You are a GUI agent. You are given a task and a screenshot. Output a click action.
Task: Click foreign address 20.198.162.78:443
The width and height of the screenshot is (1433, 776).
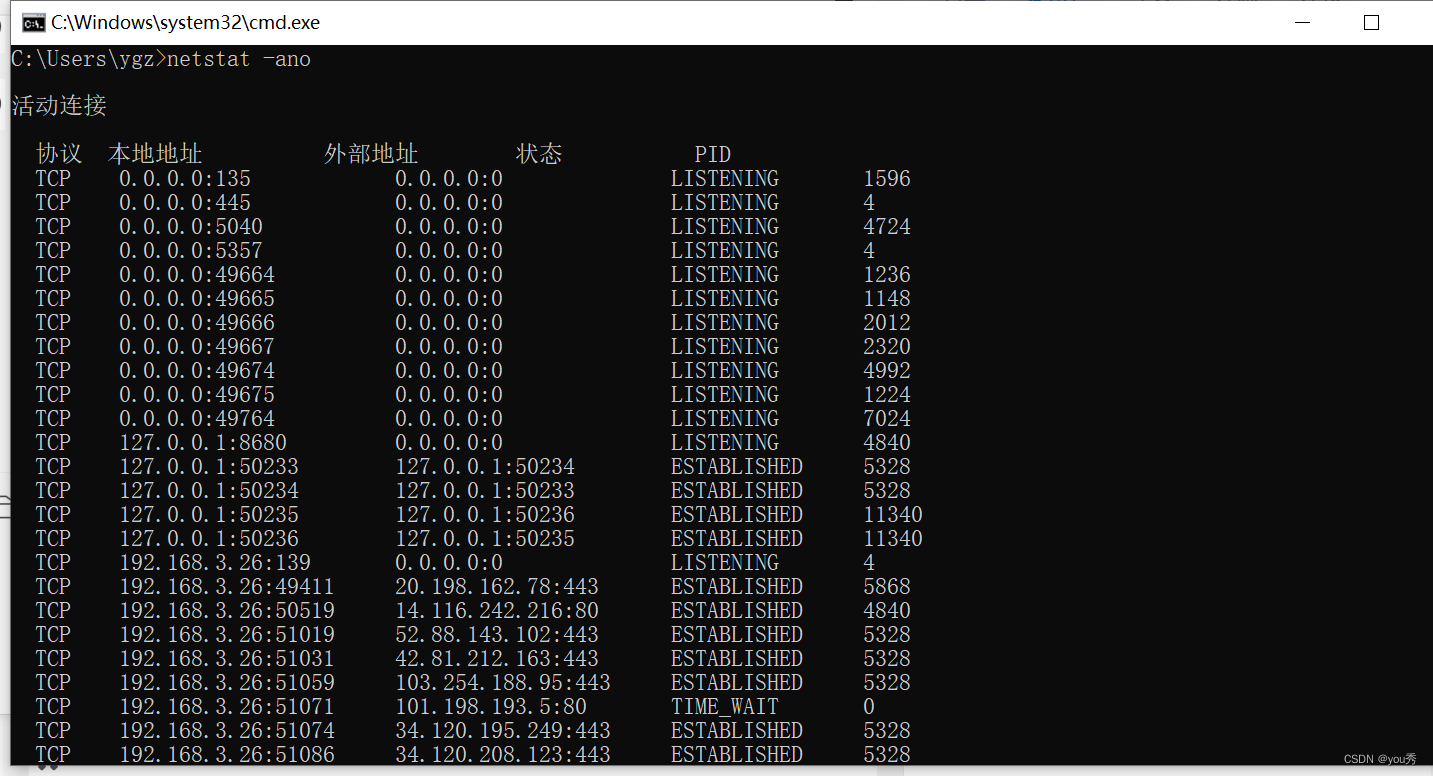[x=497, y=587]
